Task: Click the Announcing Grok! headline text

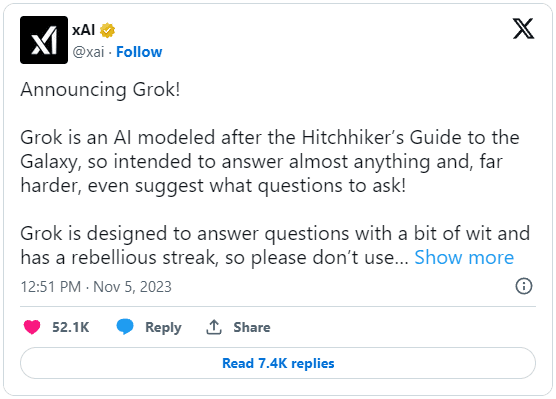Action: (x=100, y=89)
